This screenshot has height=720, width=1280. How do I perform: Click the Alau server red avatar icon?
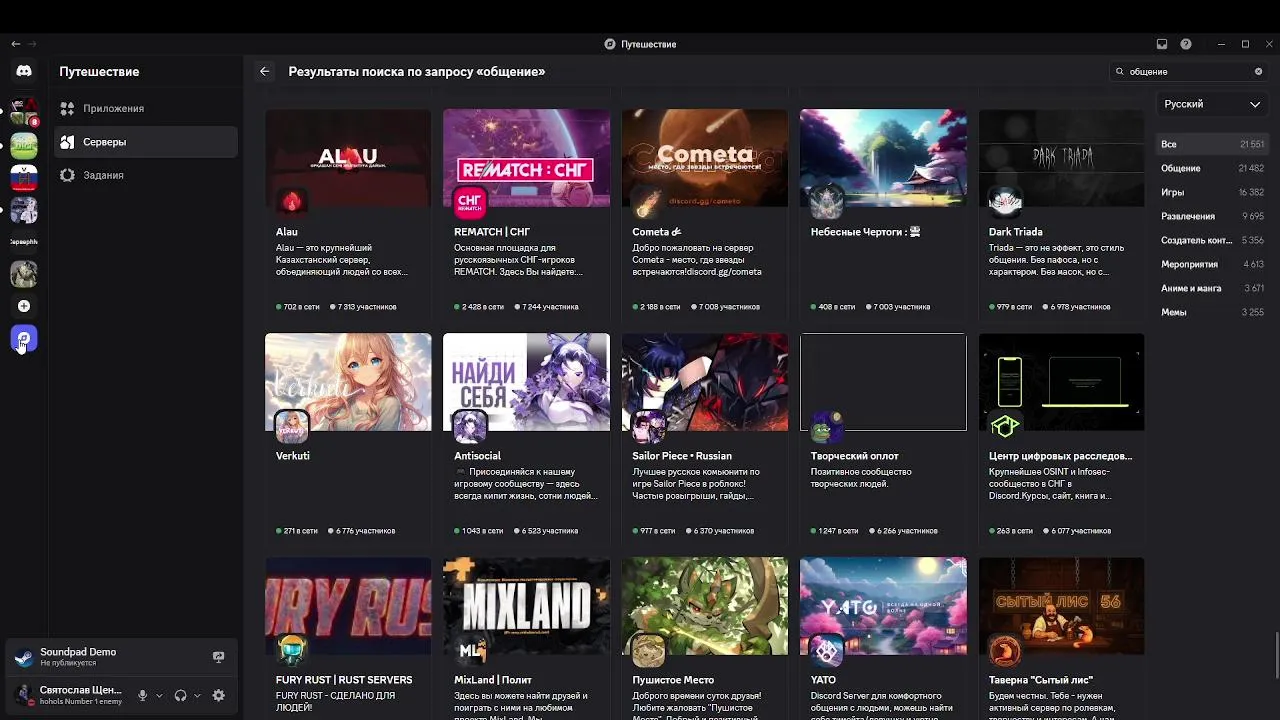(x=291, y=202)
